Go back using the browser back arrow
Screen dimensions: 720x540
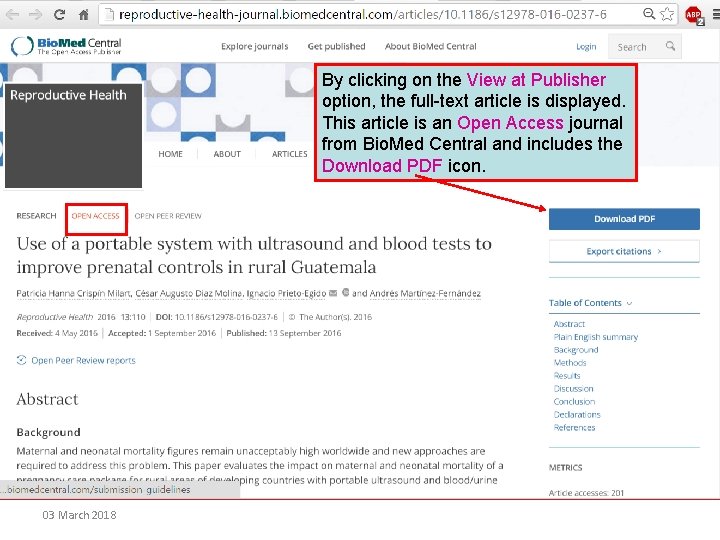pyautogui.click(x=12, y=15)
